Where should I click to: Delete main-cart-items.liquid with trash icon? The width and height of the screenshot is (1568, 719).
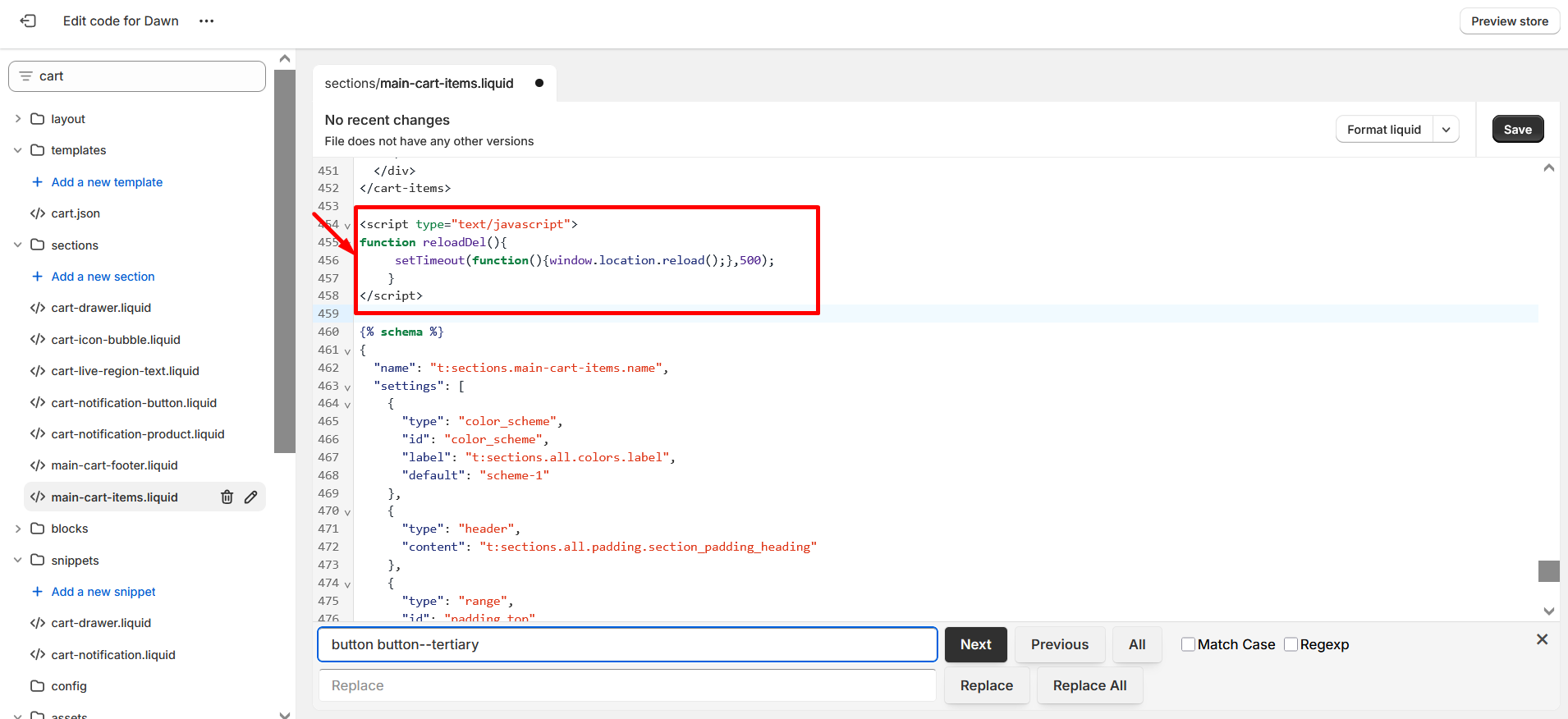pyautogui.click(x=227, y=497)
